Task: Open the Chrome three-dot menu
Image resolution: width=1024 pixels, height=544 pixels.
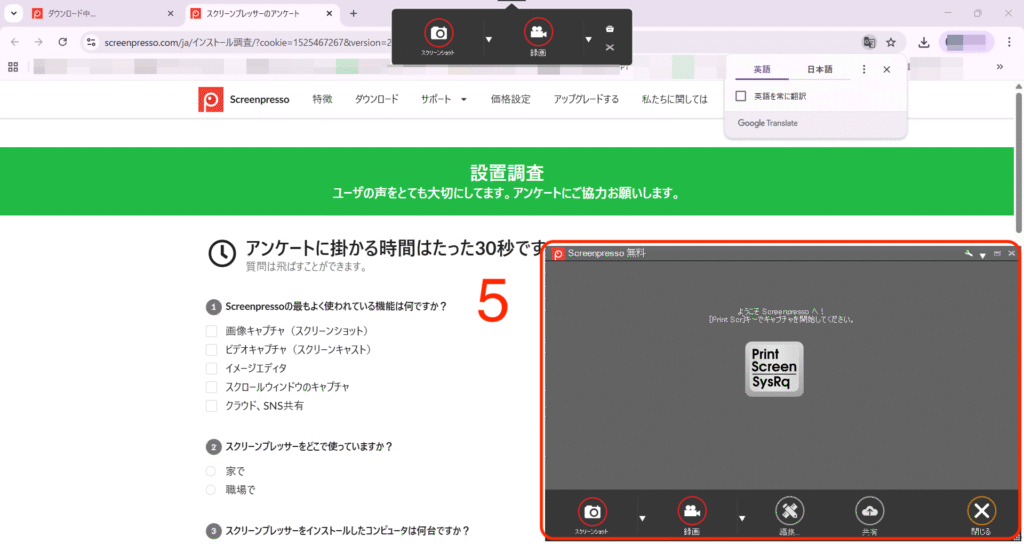Action: point(1009,42)
